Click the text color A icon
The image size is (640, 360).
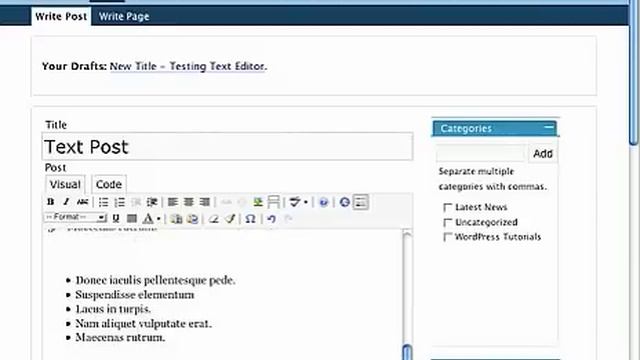coord(148,219)
